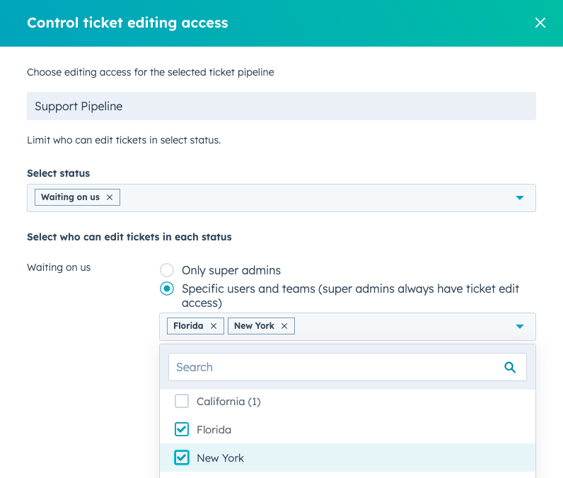
Task: Open the Select status dropdown arrow
Action: (x=520, y=198)
